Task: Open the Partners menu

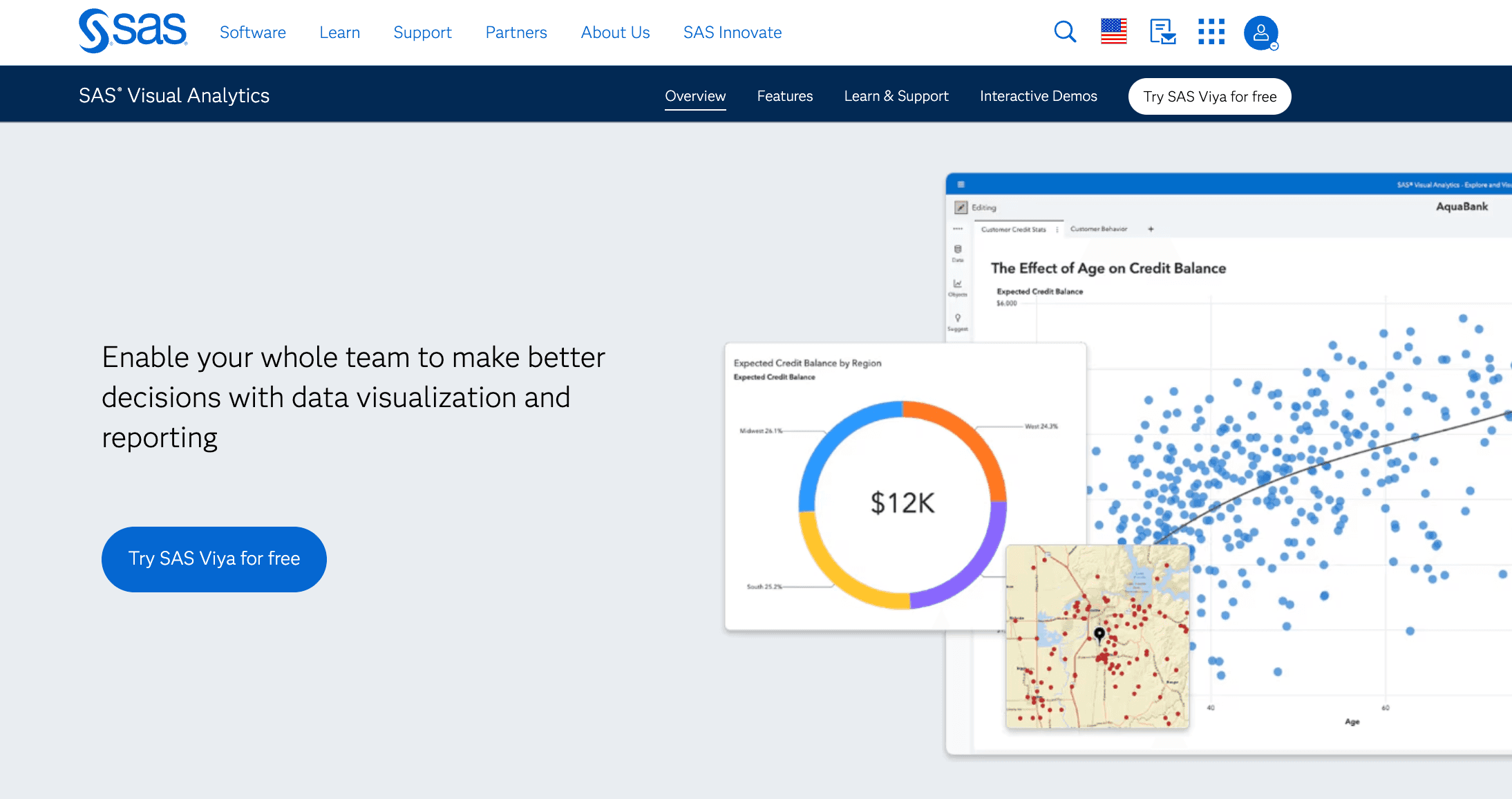Action: tap(516, 32)
